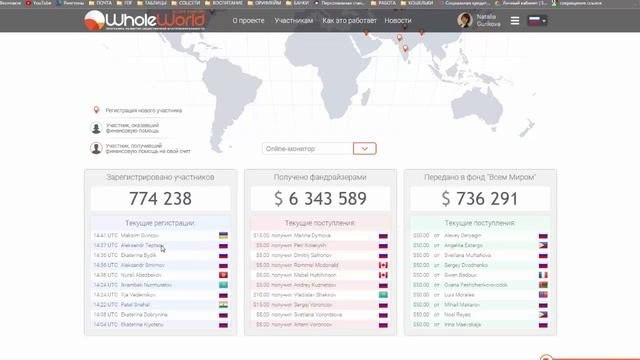Click the recipient participant legend icon
640x360 pixels.
96,148
